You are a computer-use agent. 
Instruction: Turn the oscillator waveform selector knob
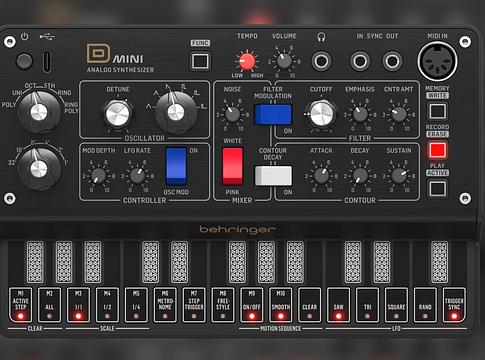(176, 112)
